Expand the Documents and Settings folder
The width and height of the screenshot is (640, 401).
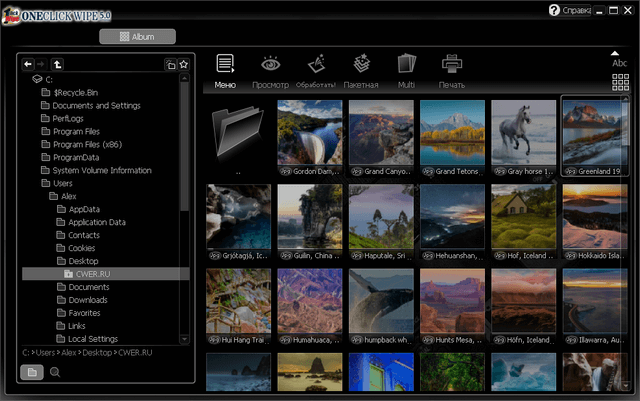pyautogui.click(x=96, y=105)
